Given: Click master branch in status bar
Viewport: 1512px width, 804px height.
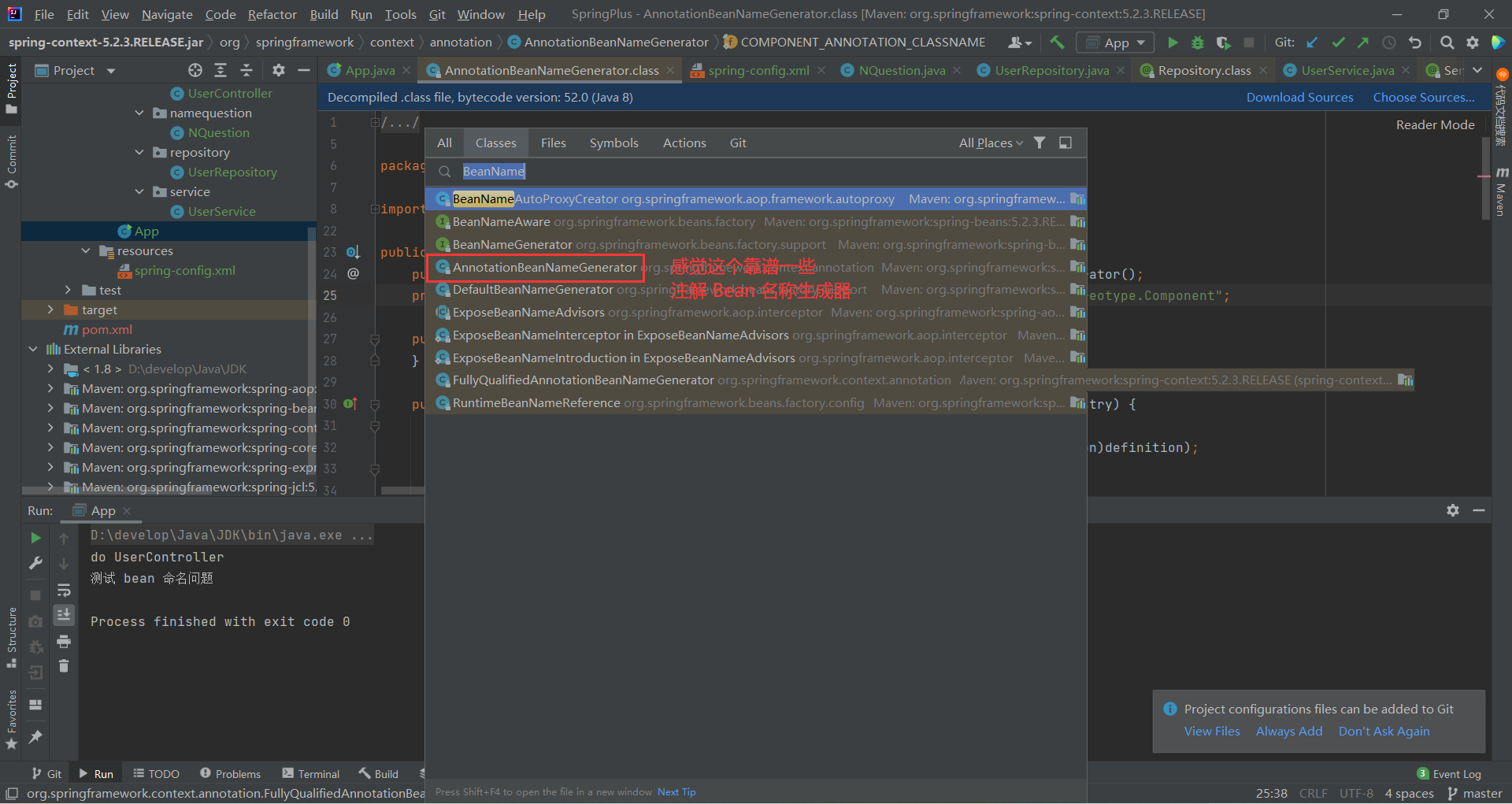Looking at the screenshot, I should click(1475, 793).
